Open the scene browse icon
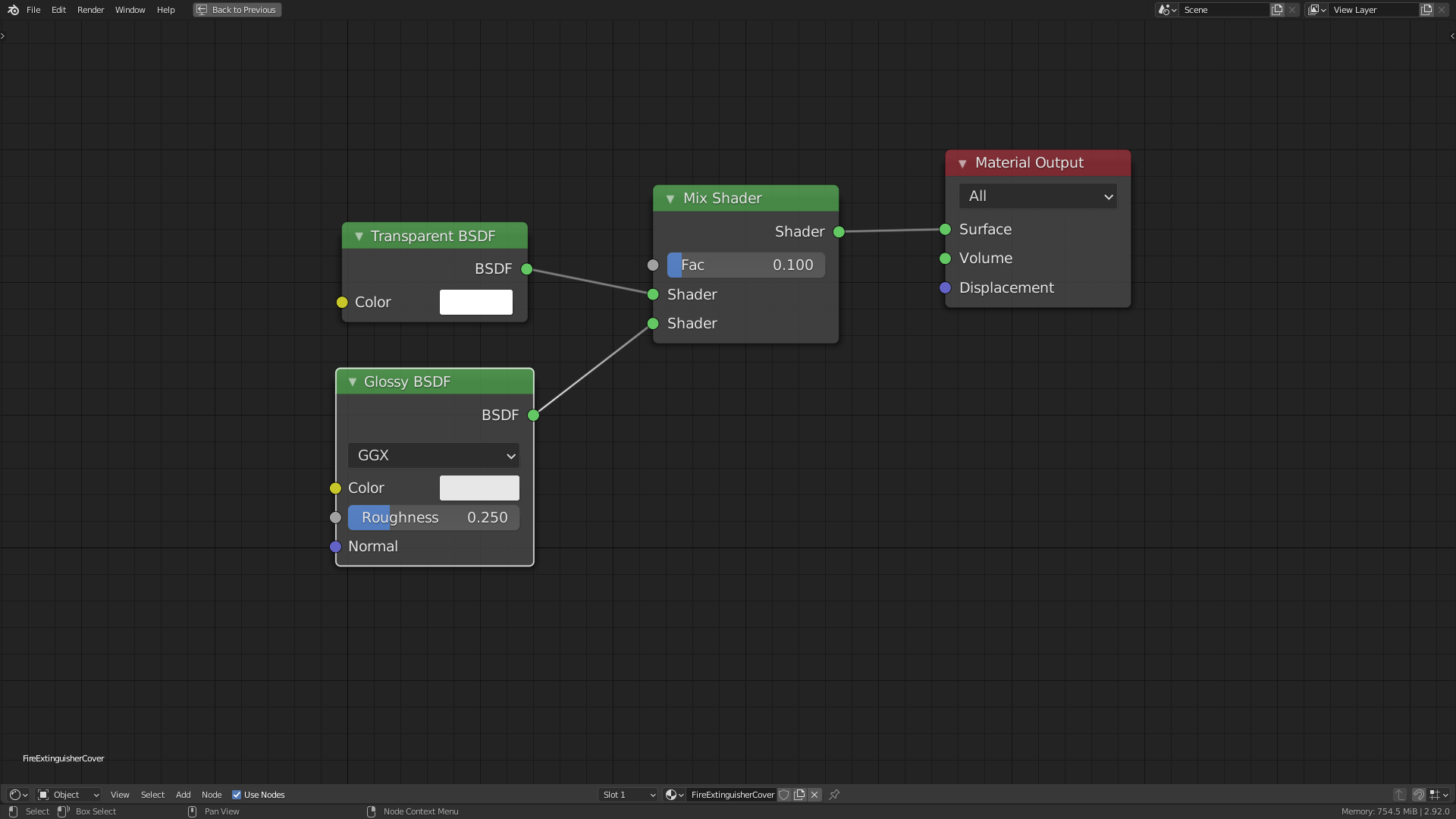The height and width of the screenshot is (819, 1456). click(1167, 10)
